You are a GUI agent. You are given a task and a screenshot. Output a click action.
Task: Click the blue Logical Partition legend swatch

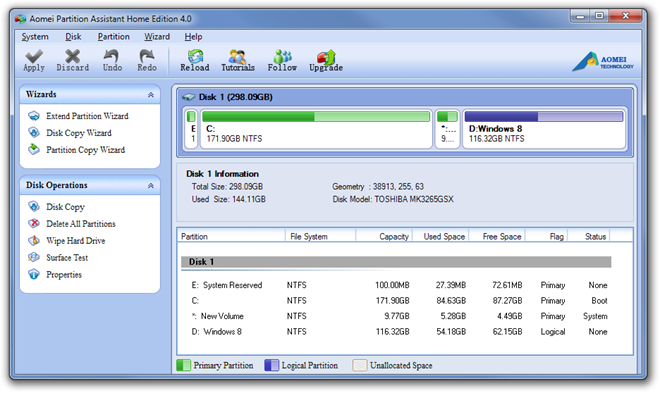pos(271,365)
